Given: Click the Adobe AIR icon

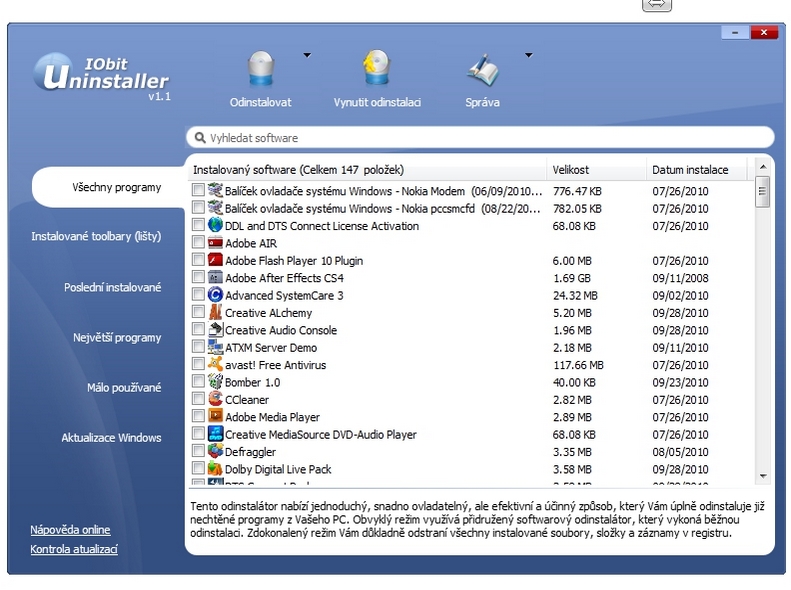Looking at the screenshot, I should (x=215, y=243).
